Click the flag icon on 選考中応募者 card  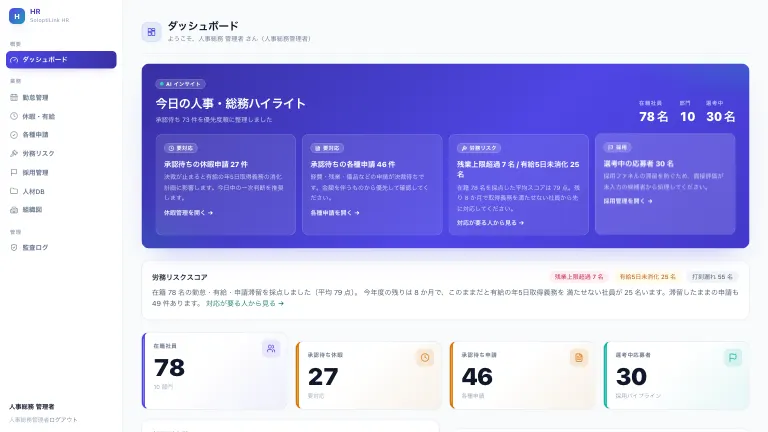(733, 358)
